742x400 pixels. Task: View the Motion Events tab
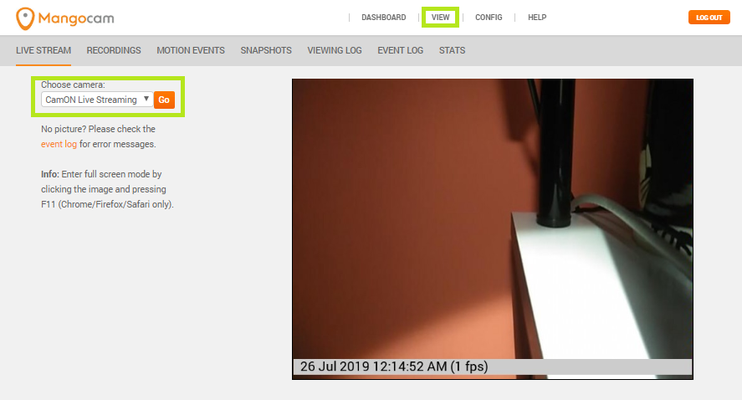tap(191, 50)
